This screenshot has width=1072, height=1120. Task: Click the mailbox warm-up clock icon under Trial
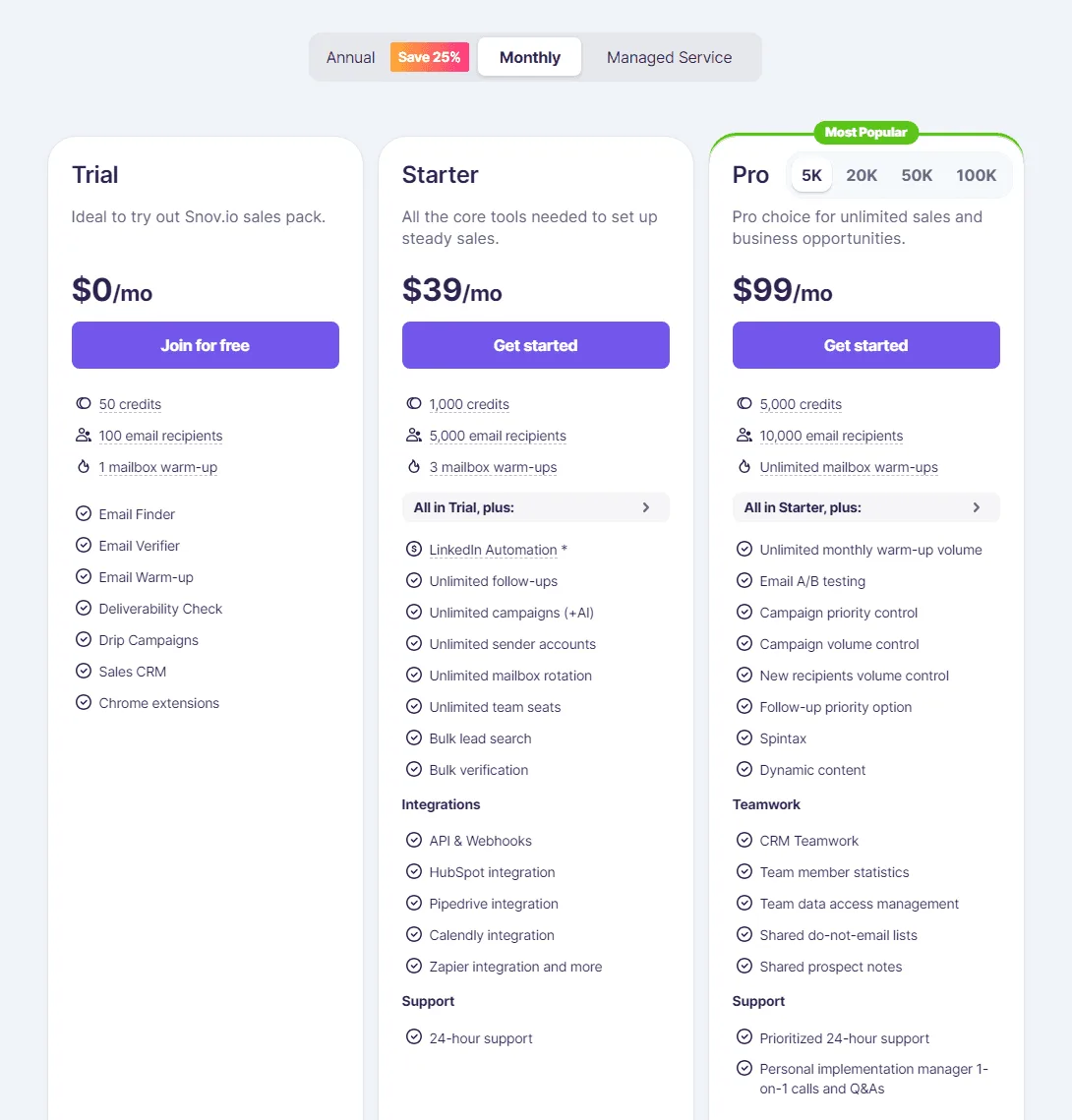(84, 466)
